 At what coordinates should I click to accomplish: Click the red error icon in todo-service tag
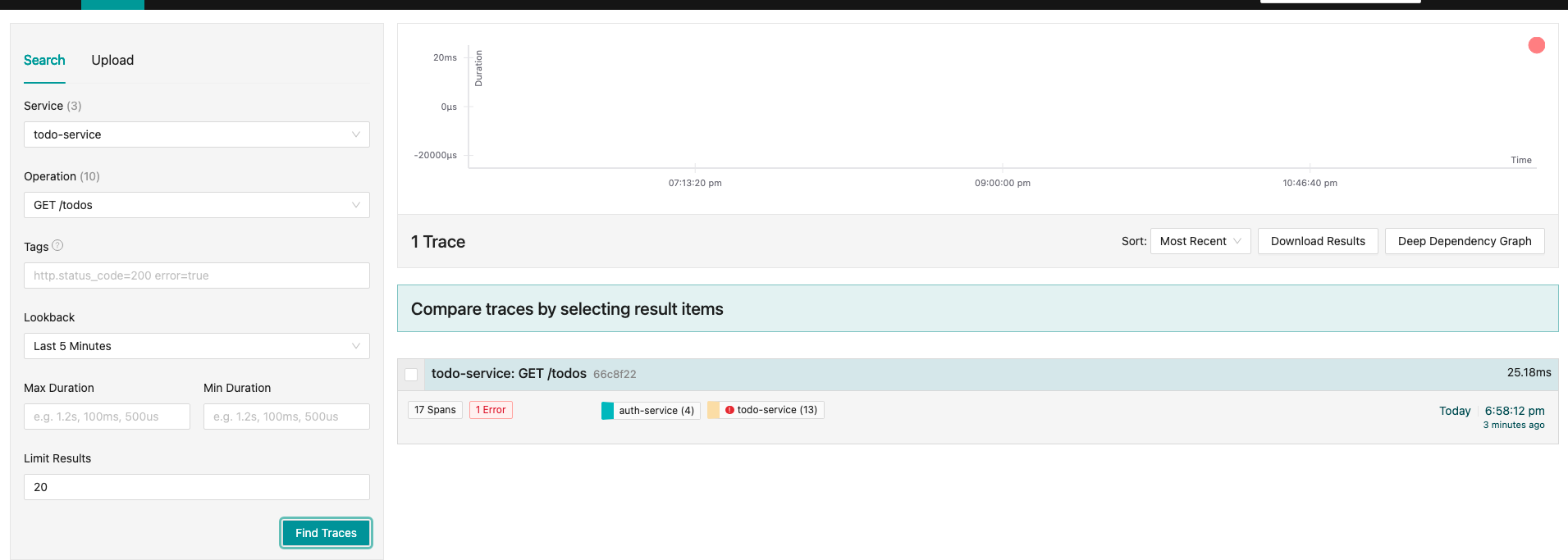(x=729, y=410)
